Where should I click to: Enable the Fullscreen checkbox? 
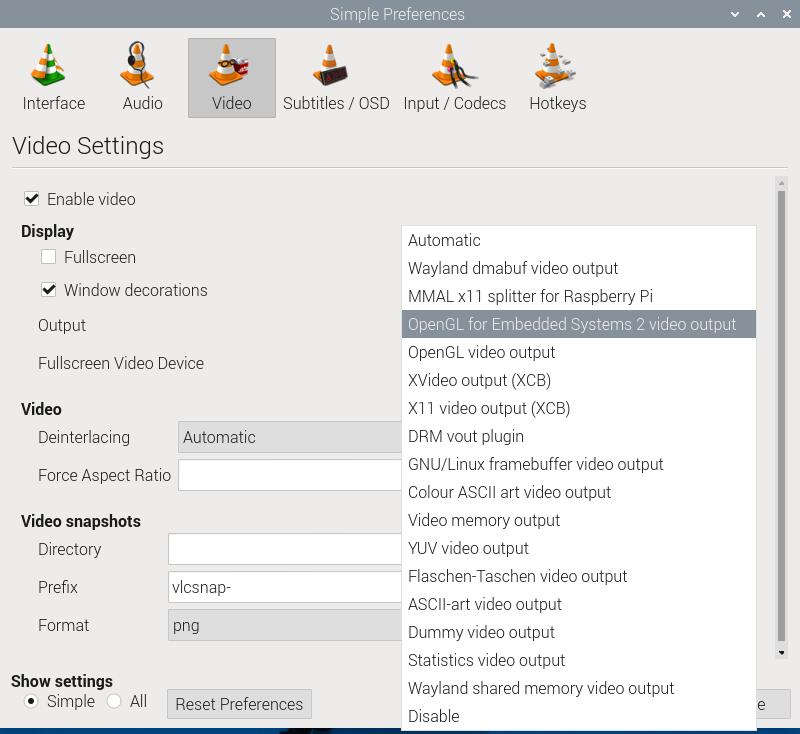click(x=48, y=257)
